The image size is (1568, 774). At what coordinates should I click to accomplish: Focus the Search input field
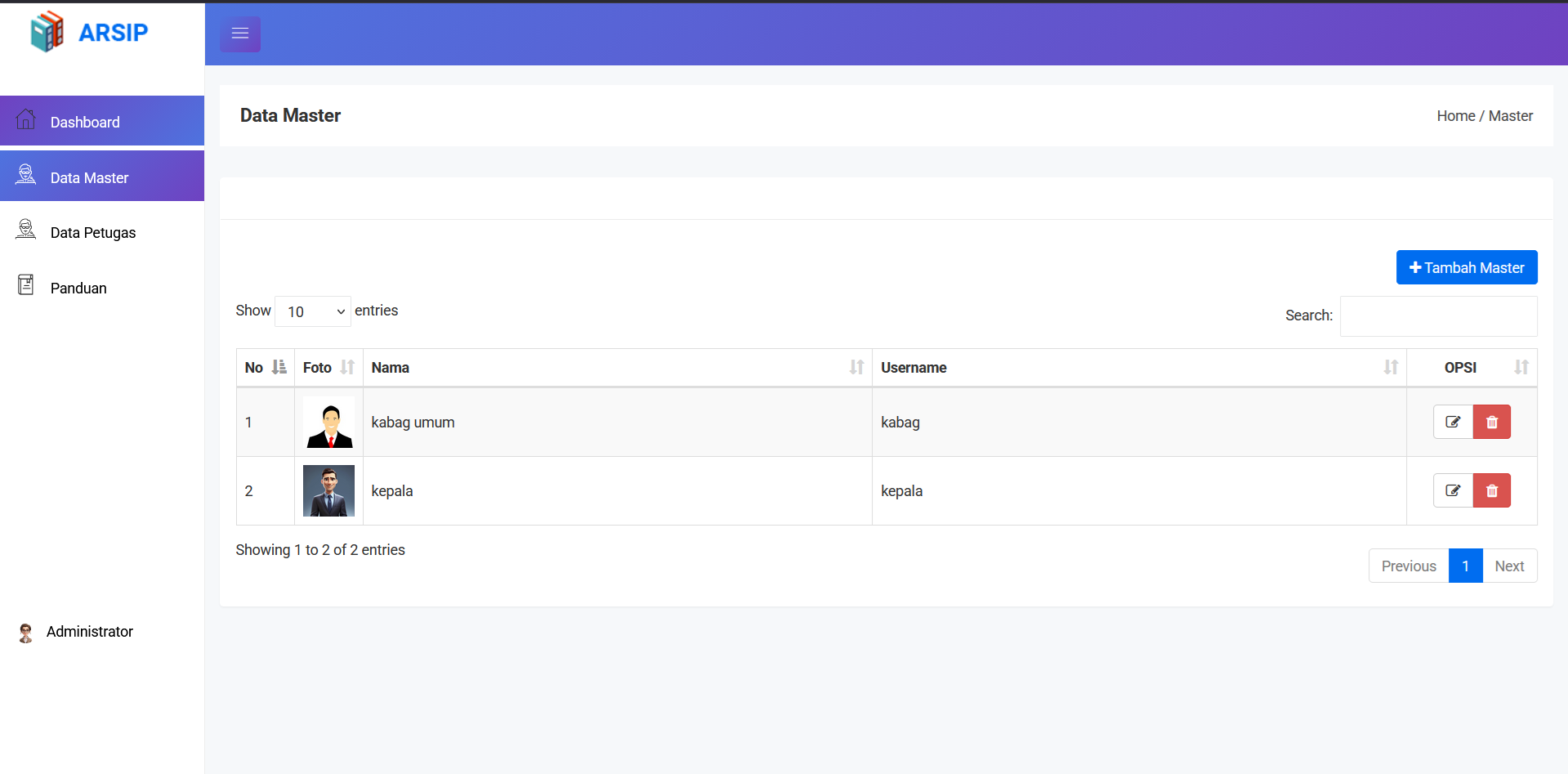pos(1438,316)
